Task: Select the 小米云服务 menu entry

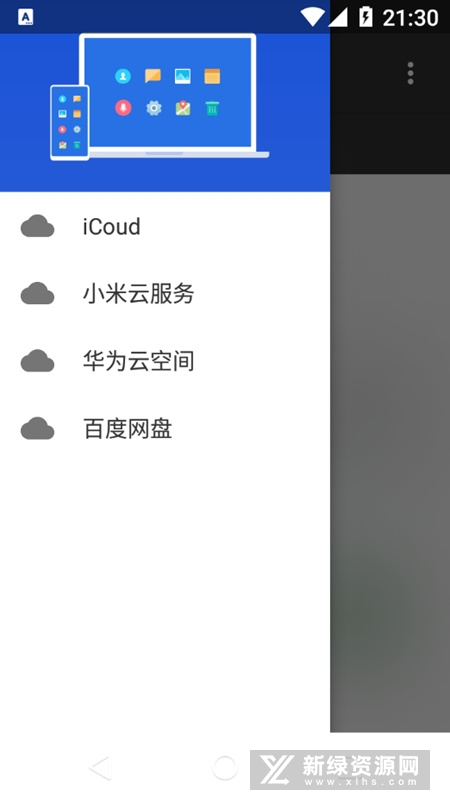Action: click(165, 293)
